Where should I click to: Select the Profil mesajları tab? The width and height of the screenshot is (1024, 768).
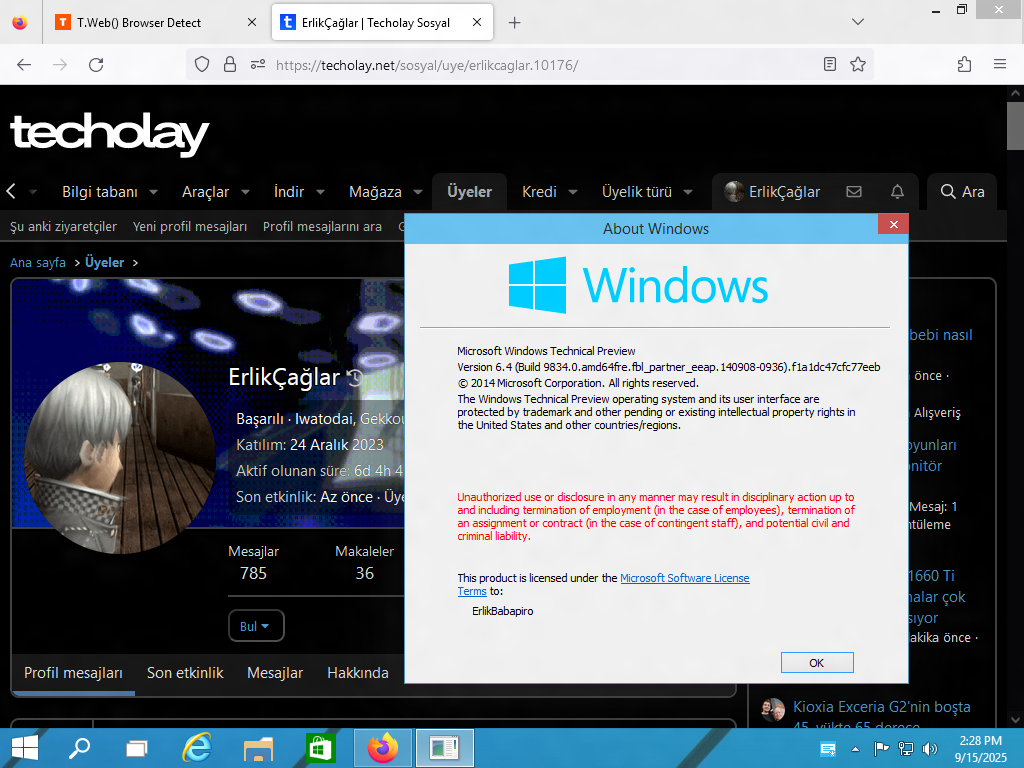coord(73,673)
